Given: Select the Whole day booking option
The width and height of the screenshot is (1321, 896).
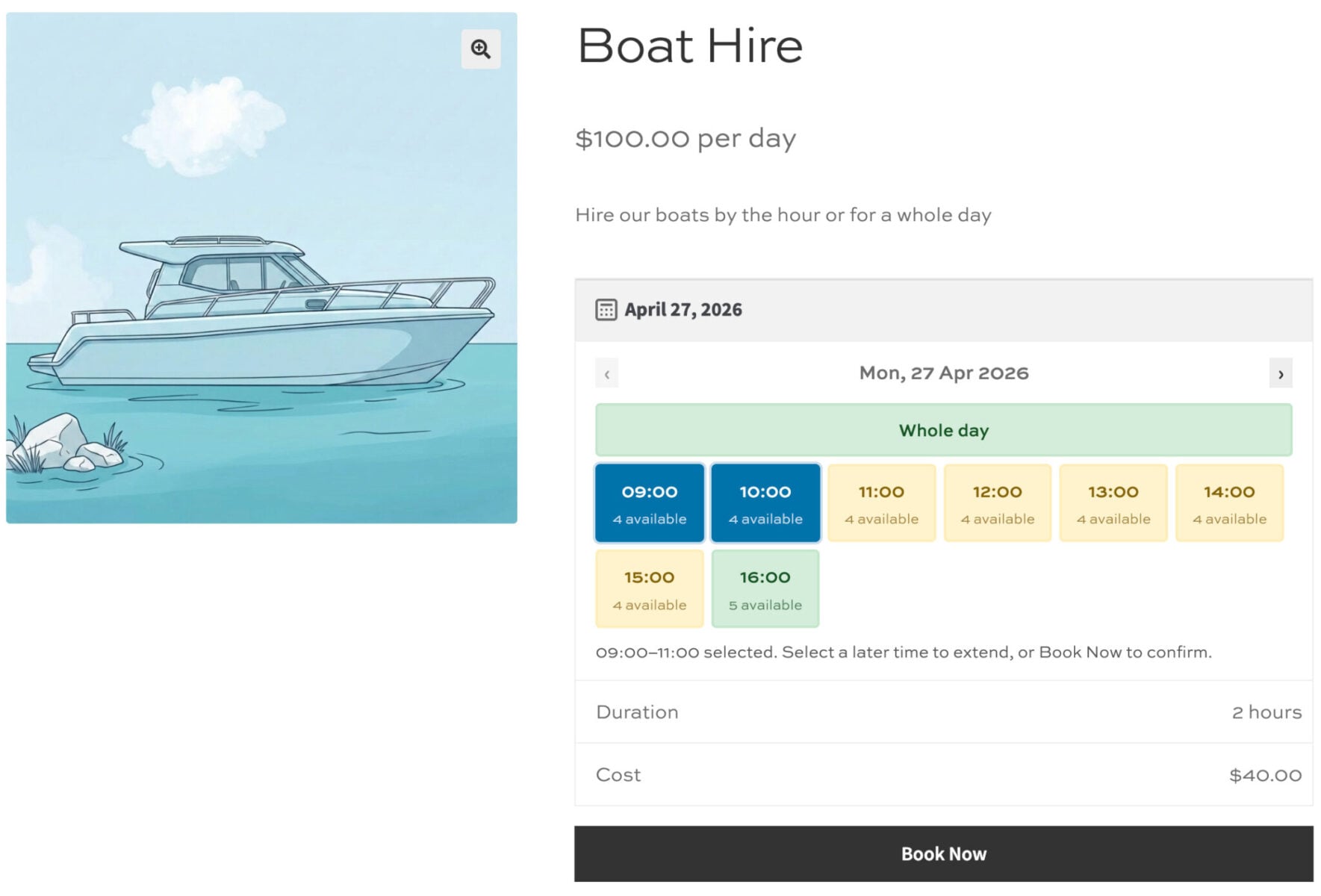Looking at the screenshot, I should coord(943,430).
